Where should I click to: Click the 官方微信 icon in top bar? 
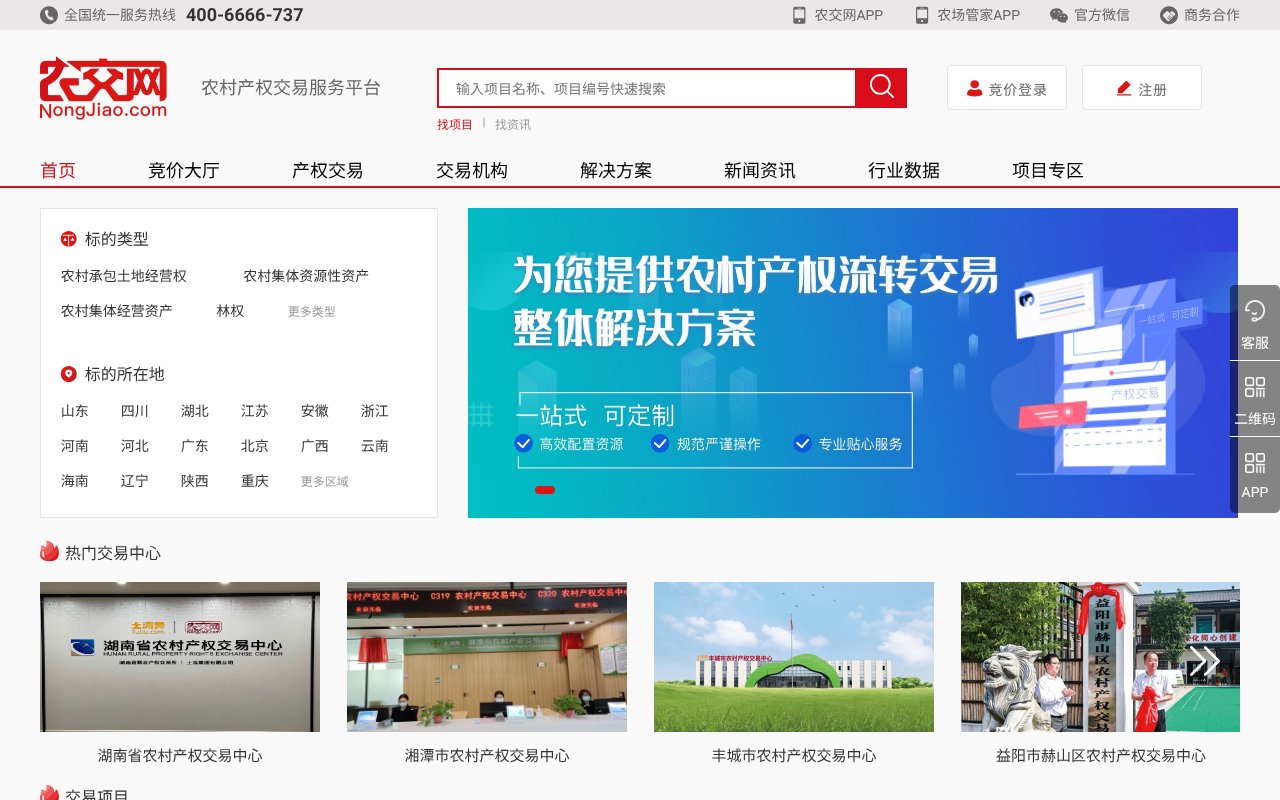coord(1091,15)
